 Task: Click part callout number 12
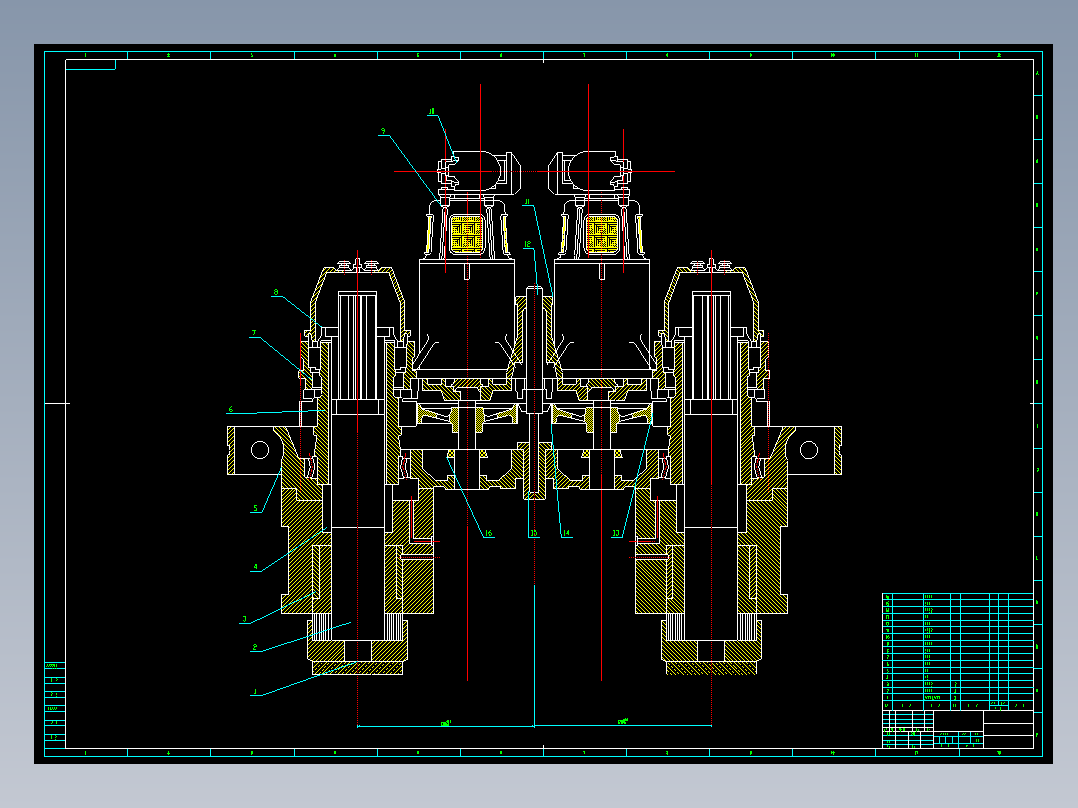[527, 244]
